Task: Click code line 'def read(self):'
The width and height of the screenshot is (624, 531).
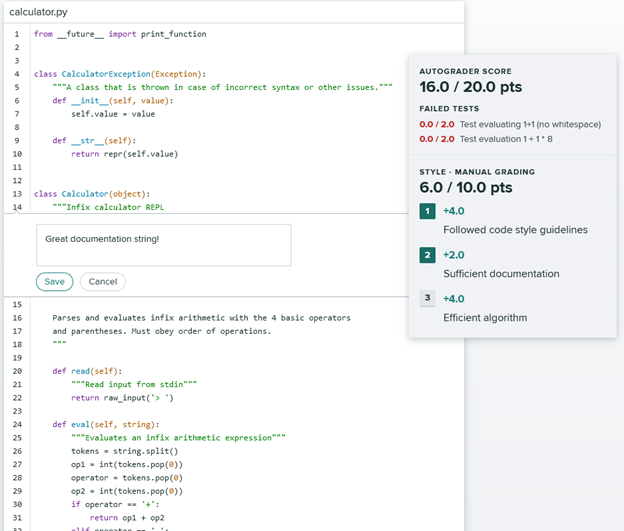Action: [x=87, y=371]
